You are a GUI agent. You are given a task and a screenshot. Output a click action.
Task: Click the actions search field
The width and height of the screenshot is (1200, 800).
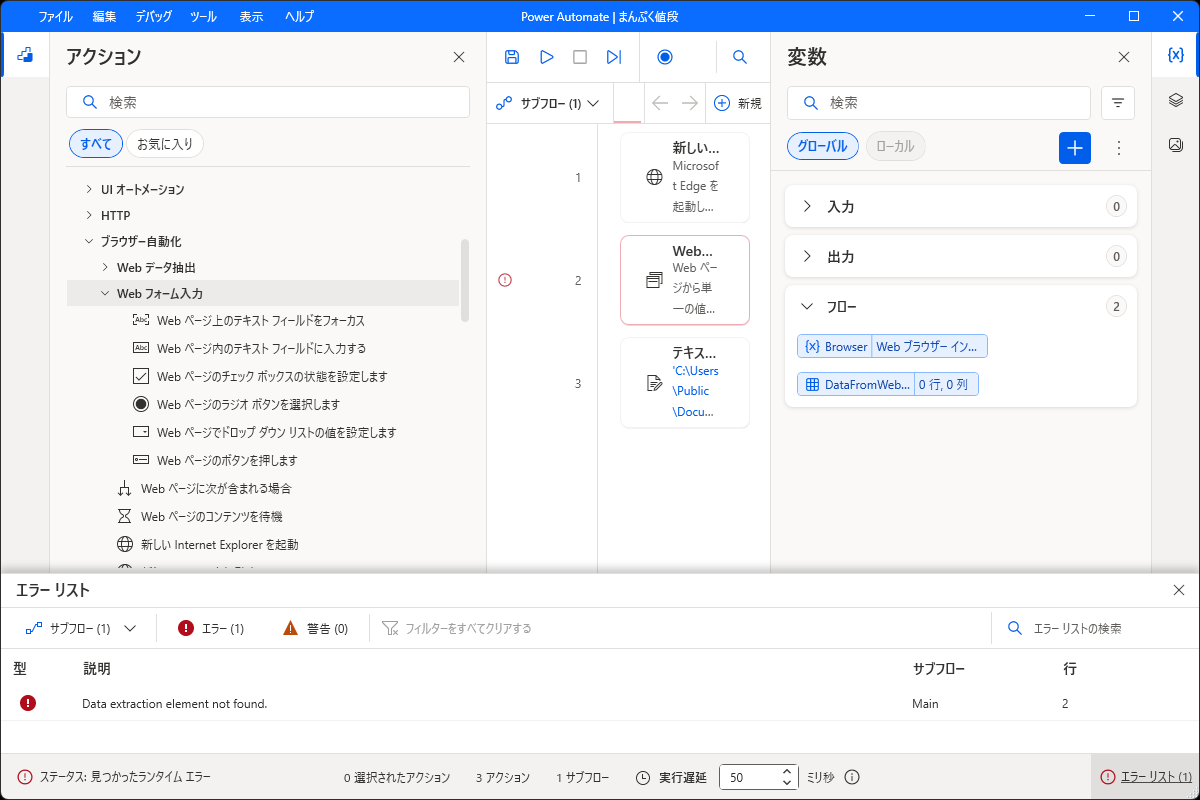pos(268,102)
